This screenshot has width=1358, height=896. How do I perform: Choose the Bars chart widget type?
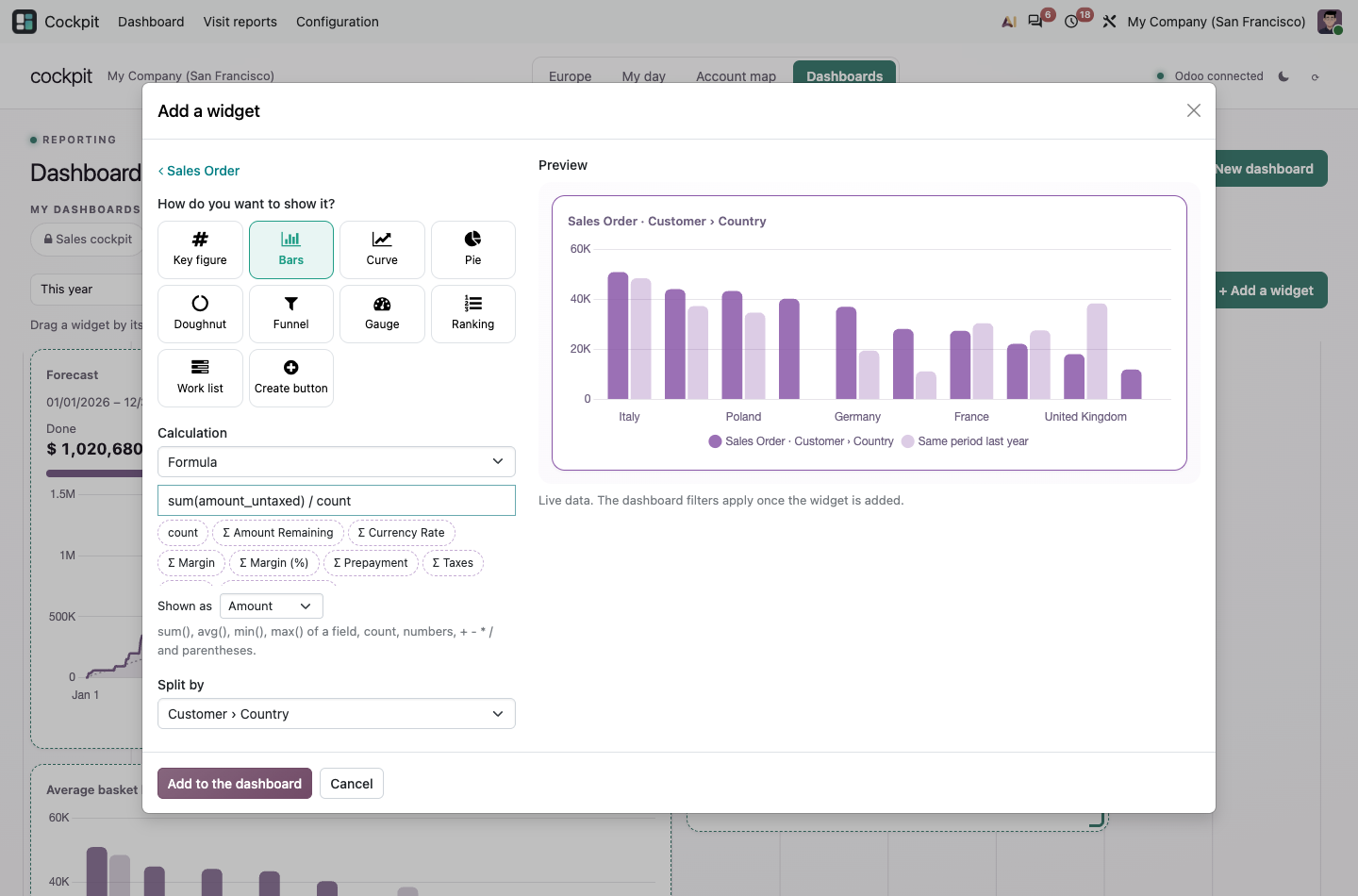(291, 250)
